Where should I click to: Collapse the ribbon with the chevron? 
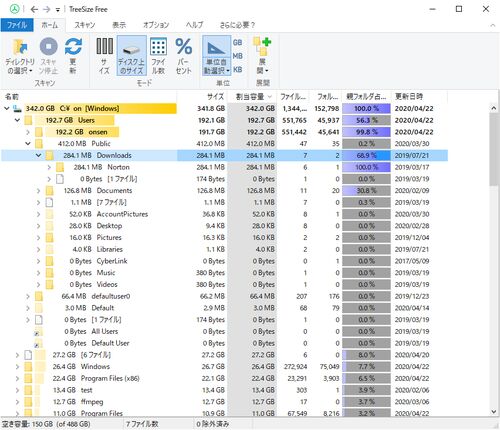(492, 25)
